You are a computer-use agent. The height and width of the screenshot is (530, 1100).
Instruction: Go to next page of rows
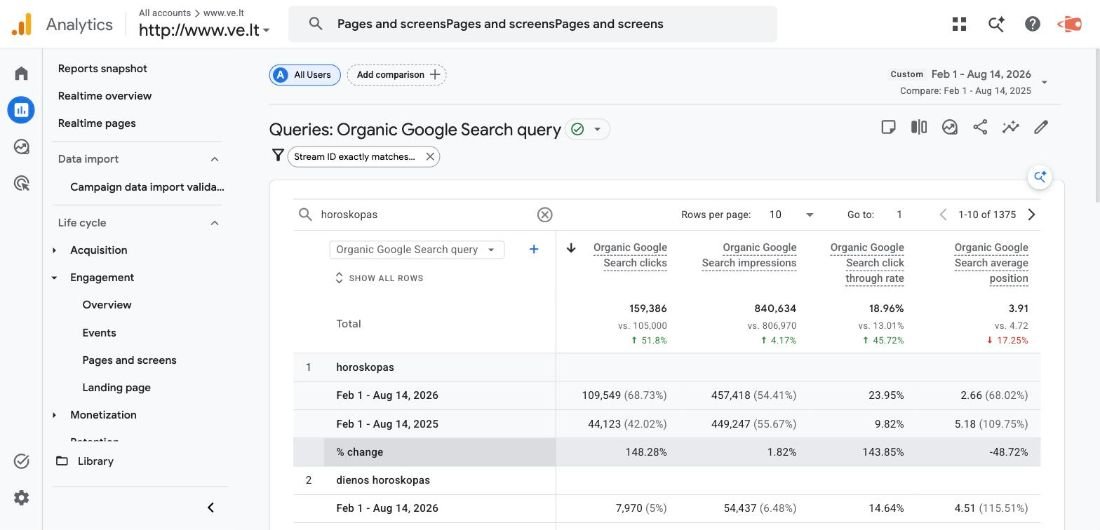coord(1031,215)
